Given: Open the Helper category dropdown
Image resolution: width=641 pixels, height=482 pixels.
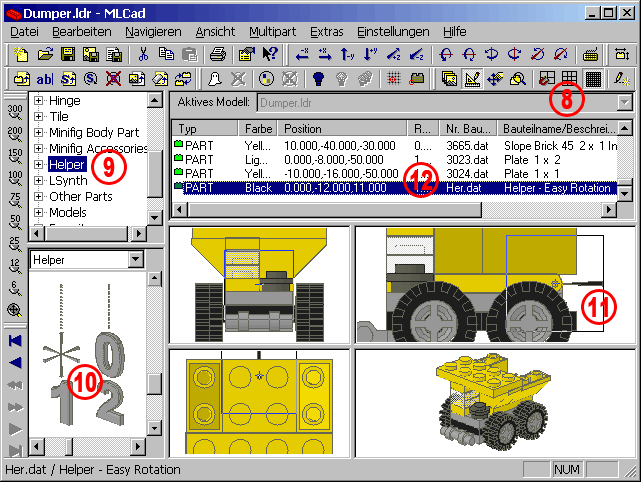Looking at the screenshot, I should click(x=136, y=259).
